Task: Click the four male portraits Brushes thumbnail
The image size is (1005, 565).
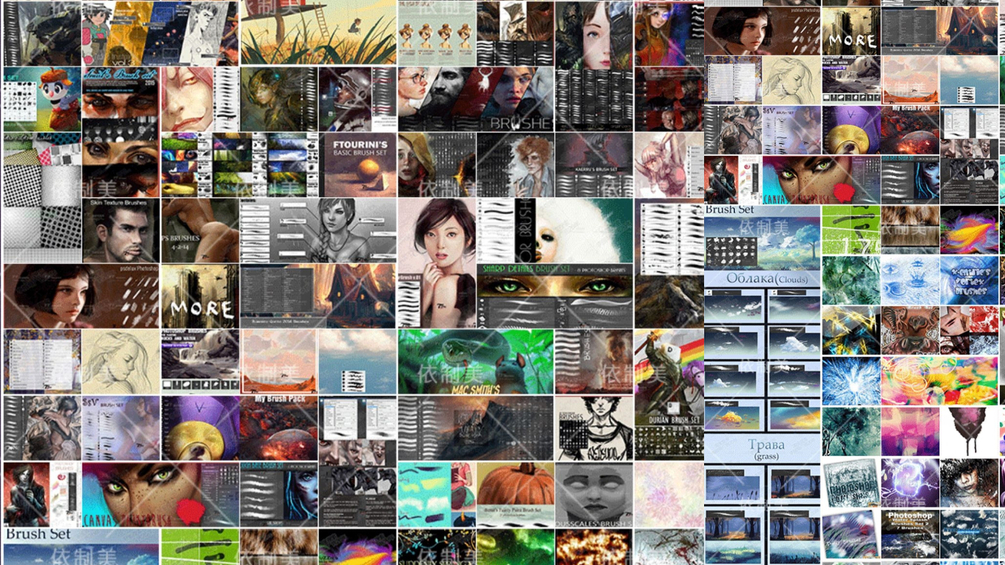Action: (x=476, y=99)
